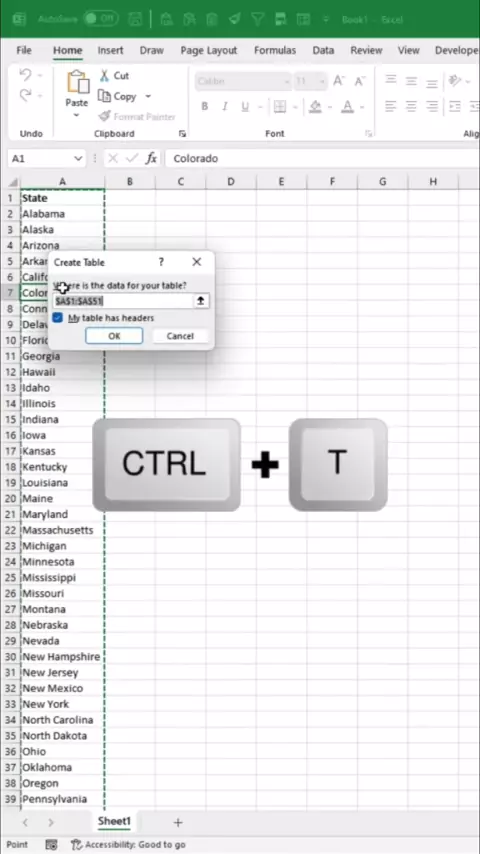Viewport: 480px width, 854px height.
Task: Click the Undo arrow icon
Action: (25, 75)
